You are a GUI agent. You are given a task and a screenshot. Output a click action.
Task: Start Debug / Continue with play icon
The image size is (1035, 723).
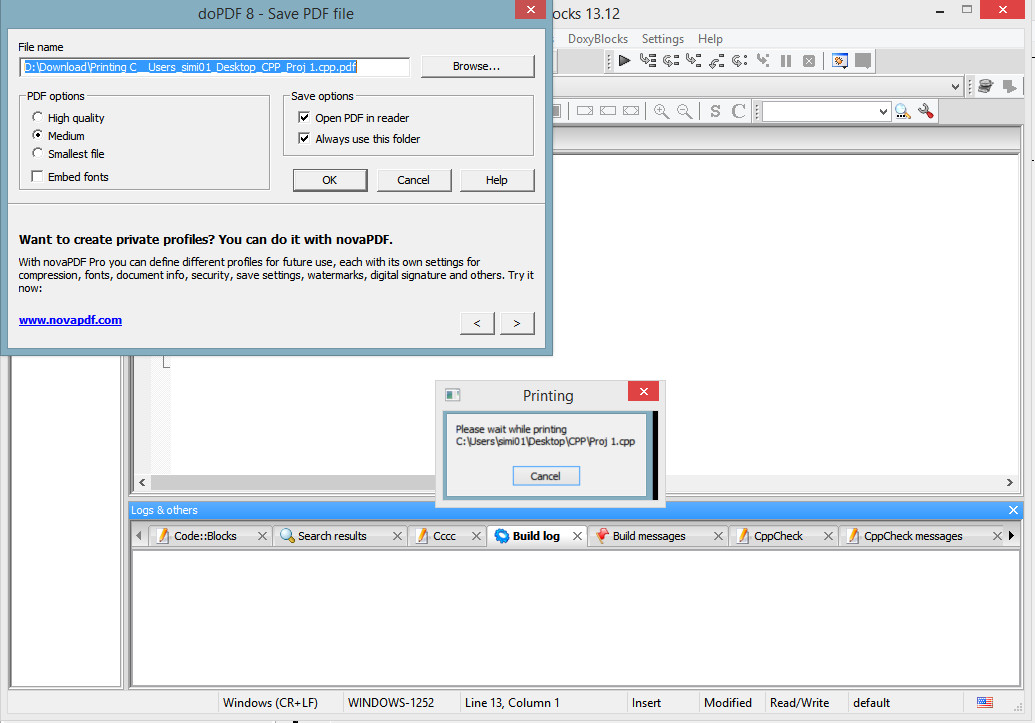click(624, 61)
